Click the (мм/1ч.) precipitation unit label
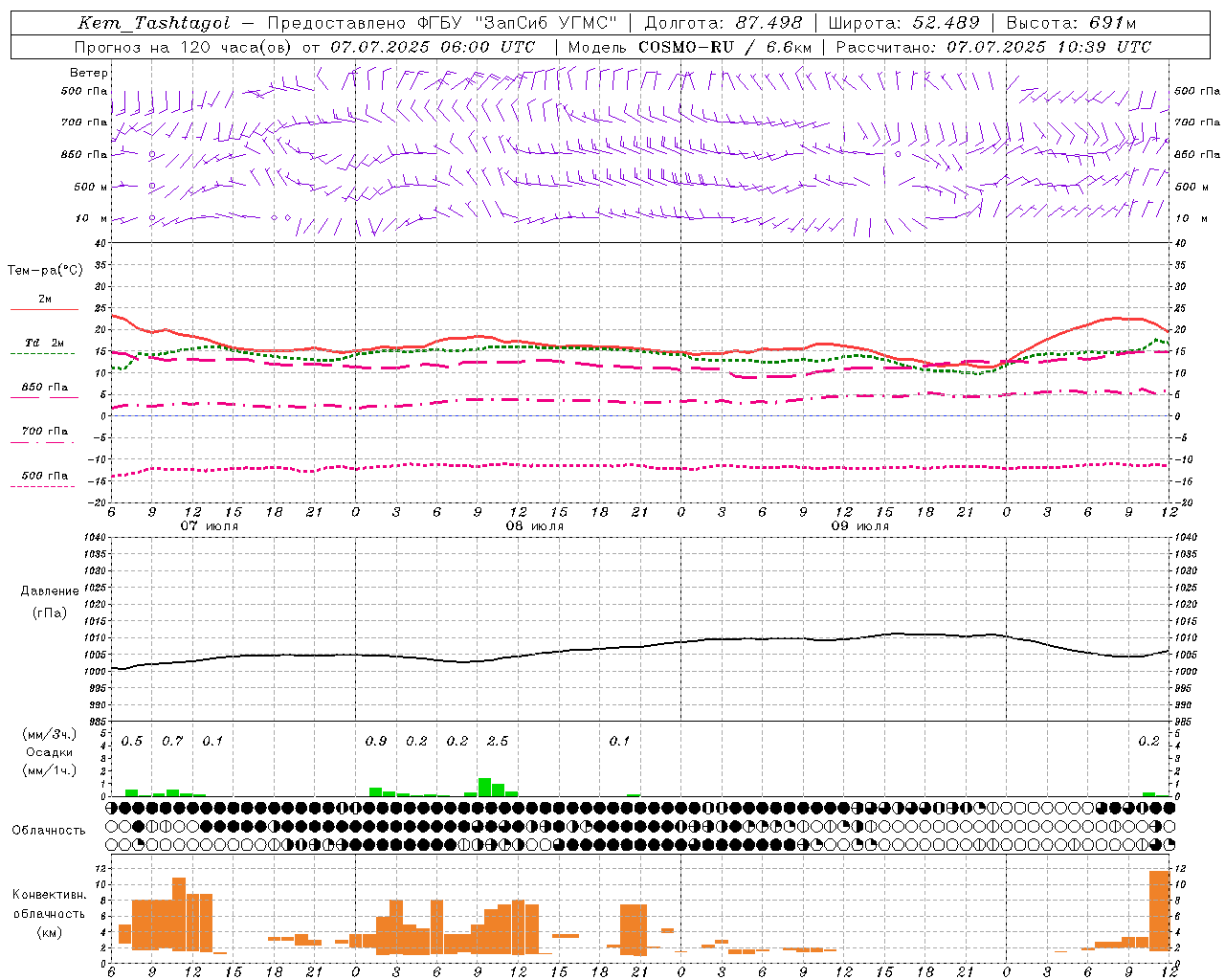This screenshot has width=1225, height=980. tap(50, 770)
